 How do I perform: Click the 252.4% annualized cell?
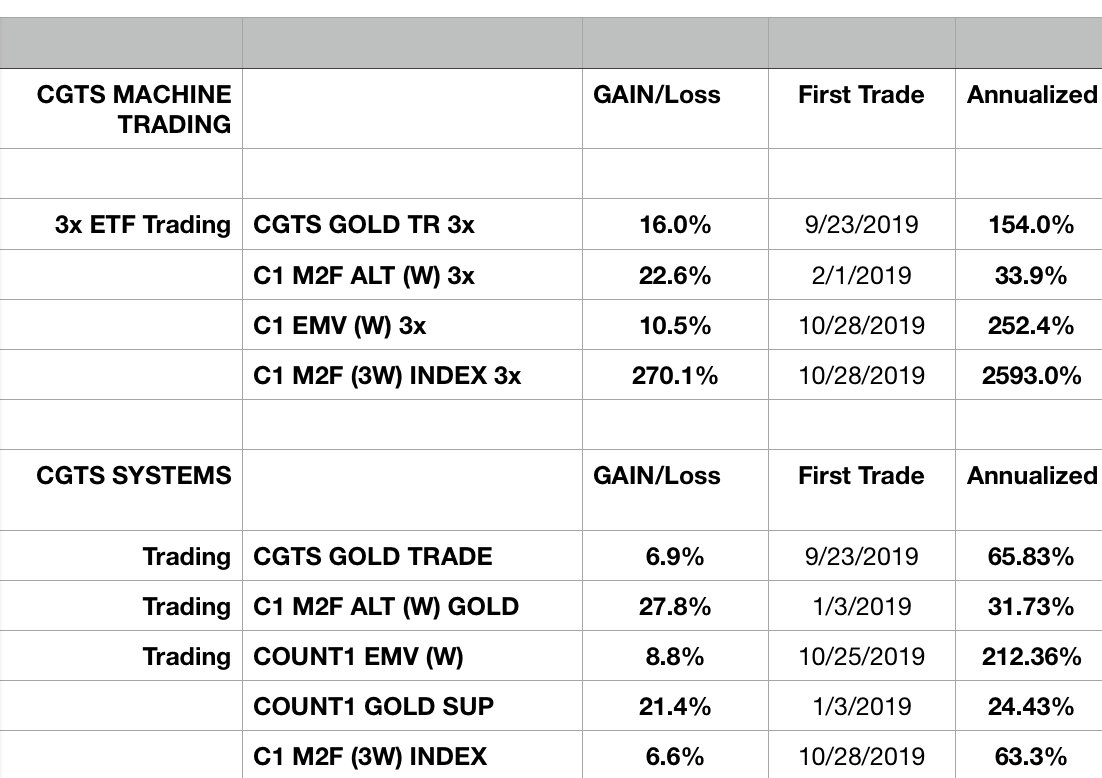[x=1031, y=325]
